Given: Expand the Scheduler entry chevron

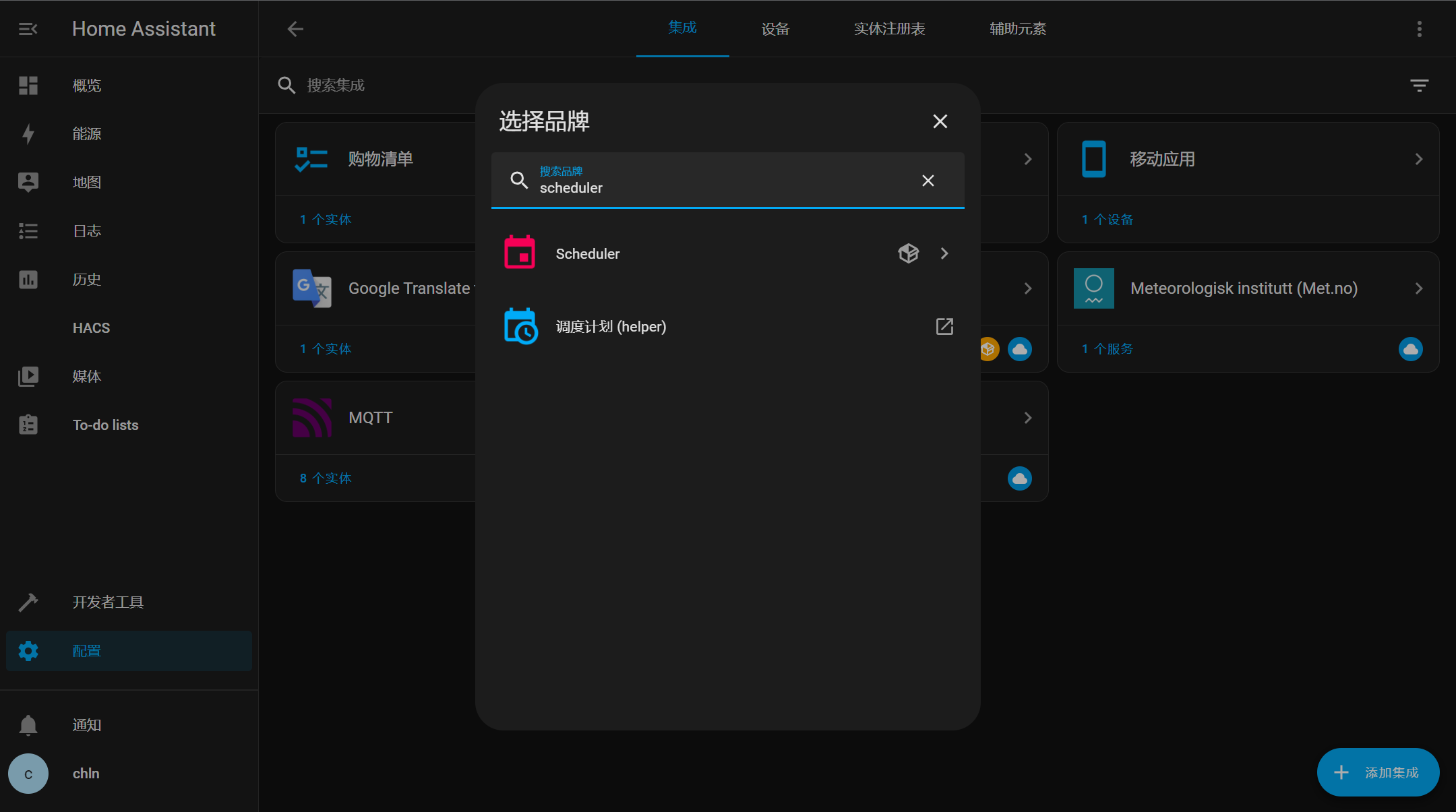Looking at the screenshot, I should 944,253.
